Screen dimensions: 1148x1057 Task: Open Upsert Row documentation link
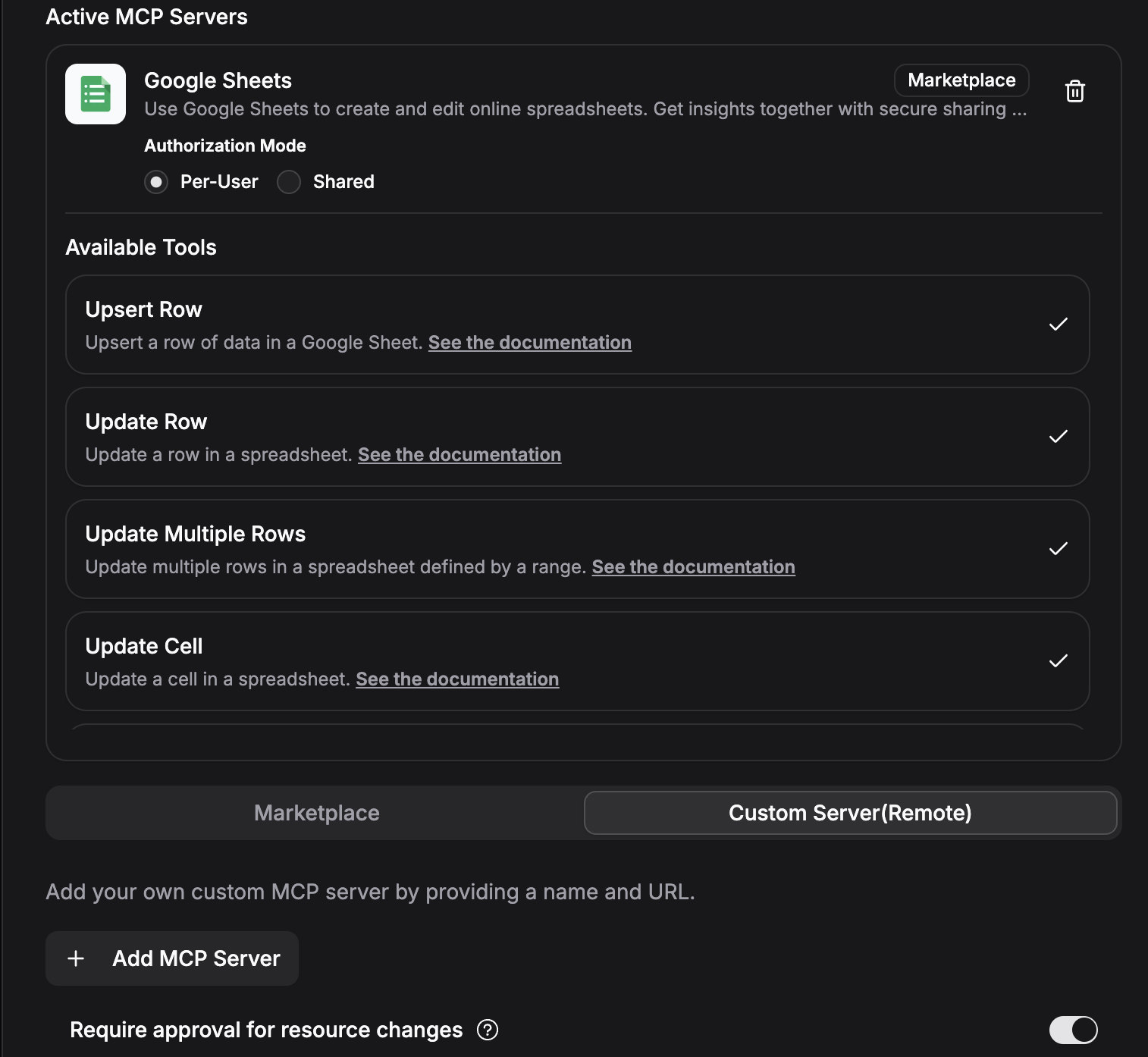pos(530,343)
